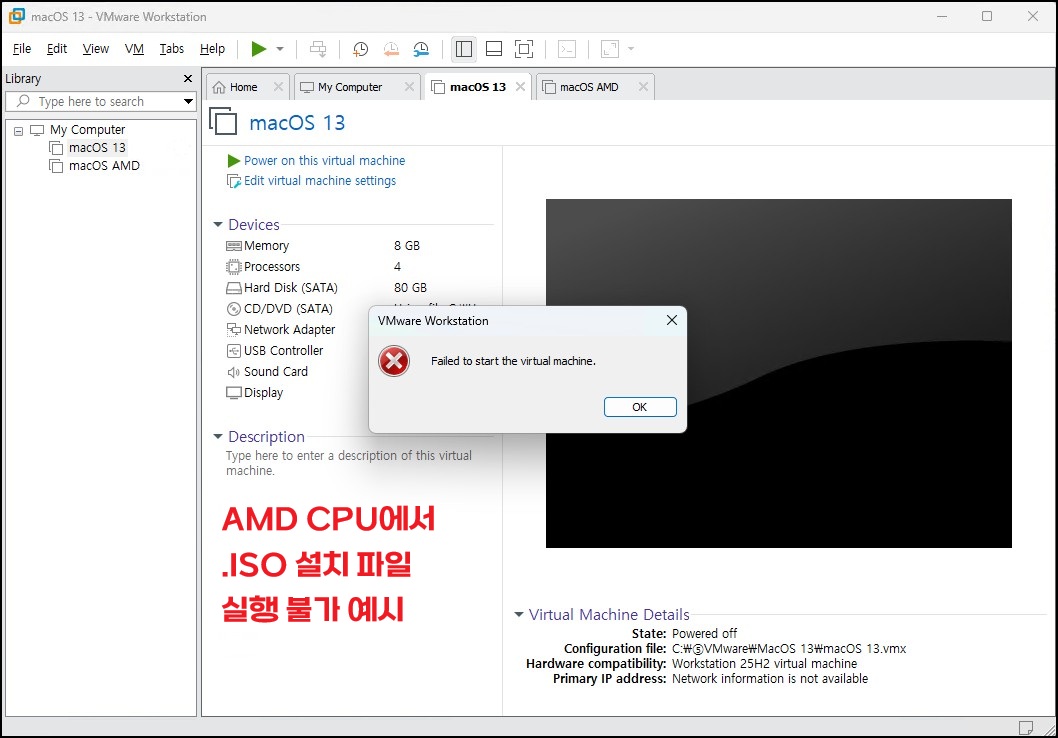Toggle the thumbnail bar toolbar icon
This screenshot has height=738, width=1058.
click(494, 49)
